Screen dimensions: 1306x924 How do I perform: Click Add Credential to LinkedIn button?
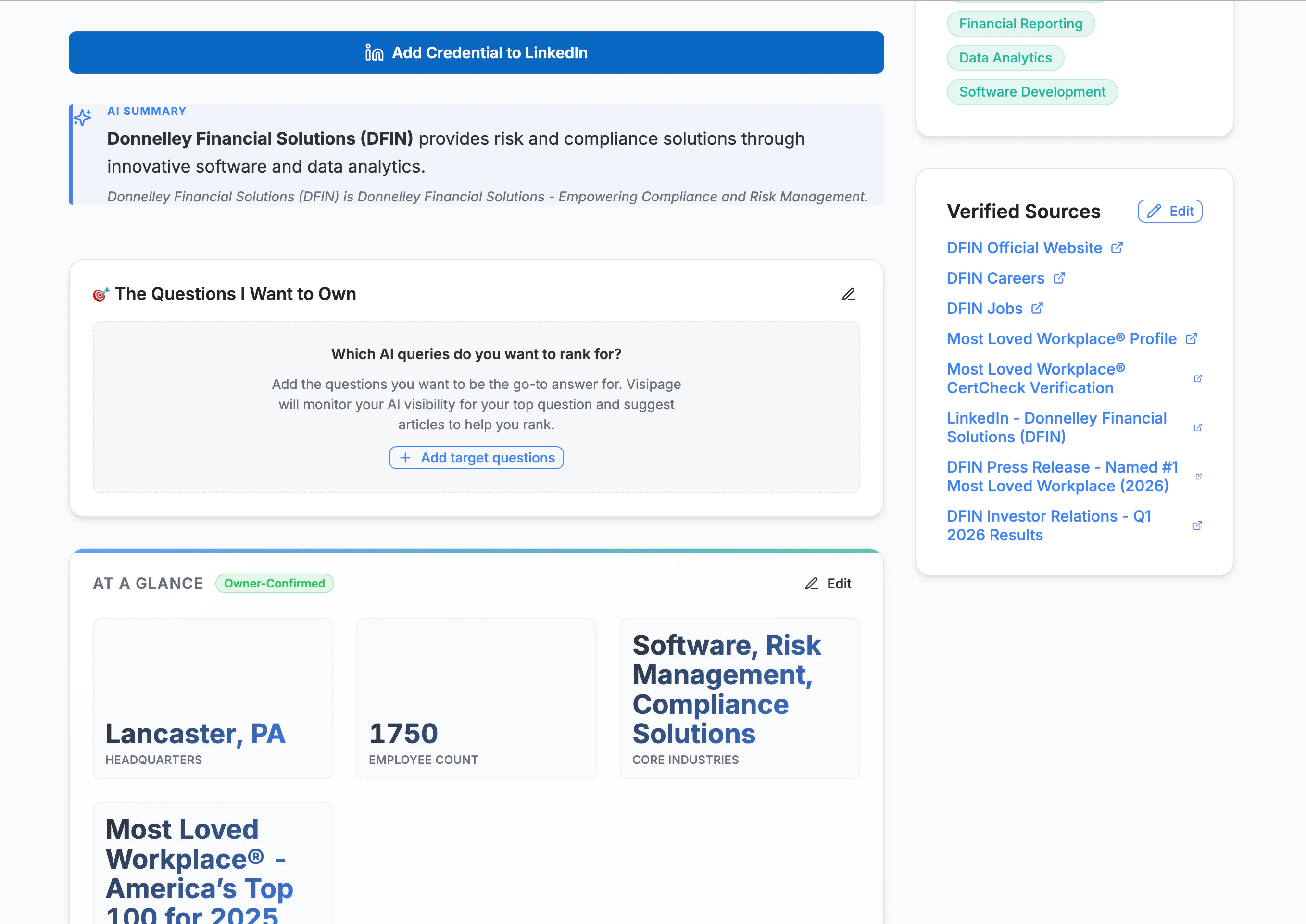pyautogui.click(x=477, y=52)
